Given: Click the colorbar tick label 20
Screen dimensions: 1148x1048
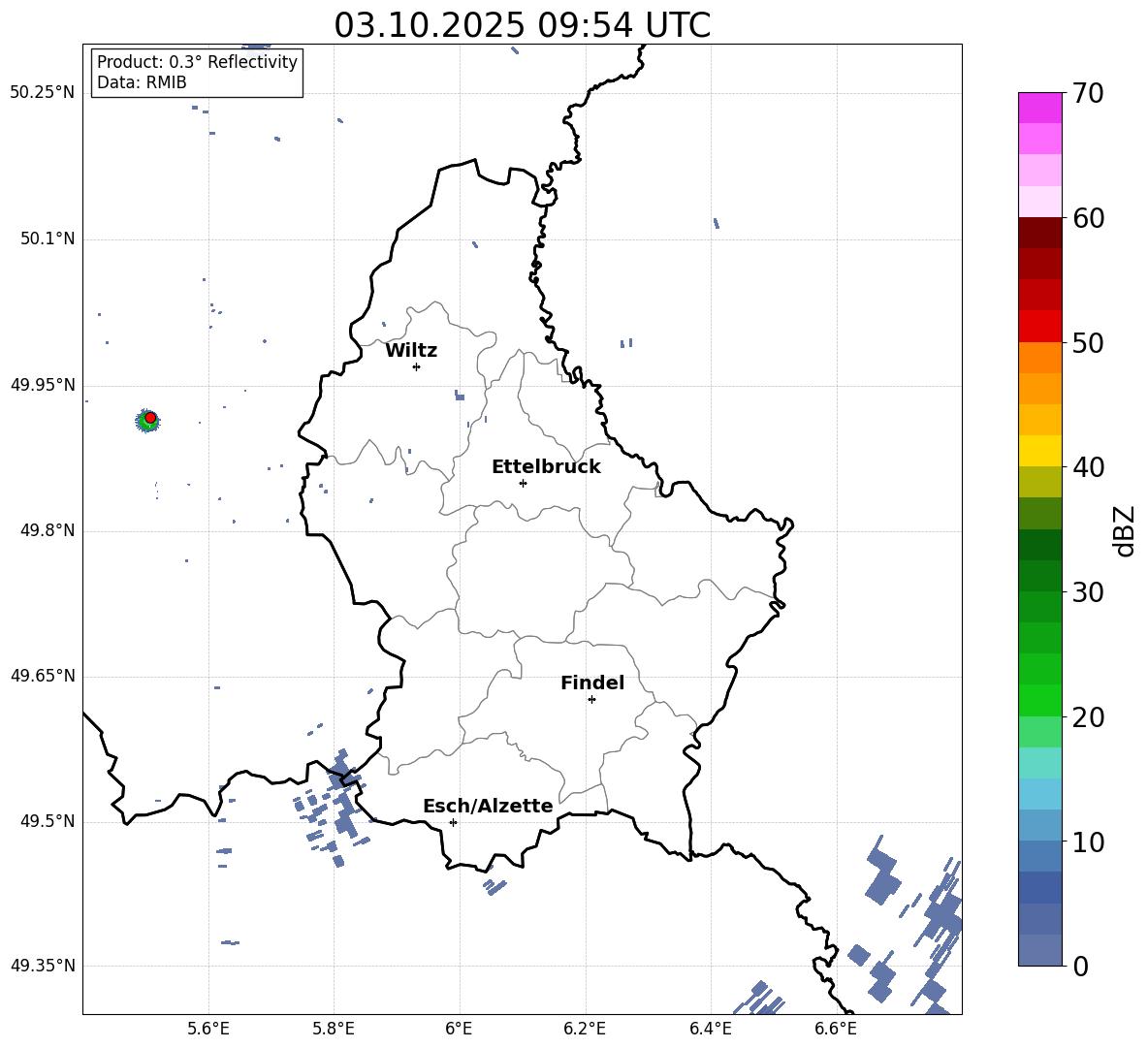Looking at the screenshot, I should (1088, 716).
